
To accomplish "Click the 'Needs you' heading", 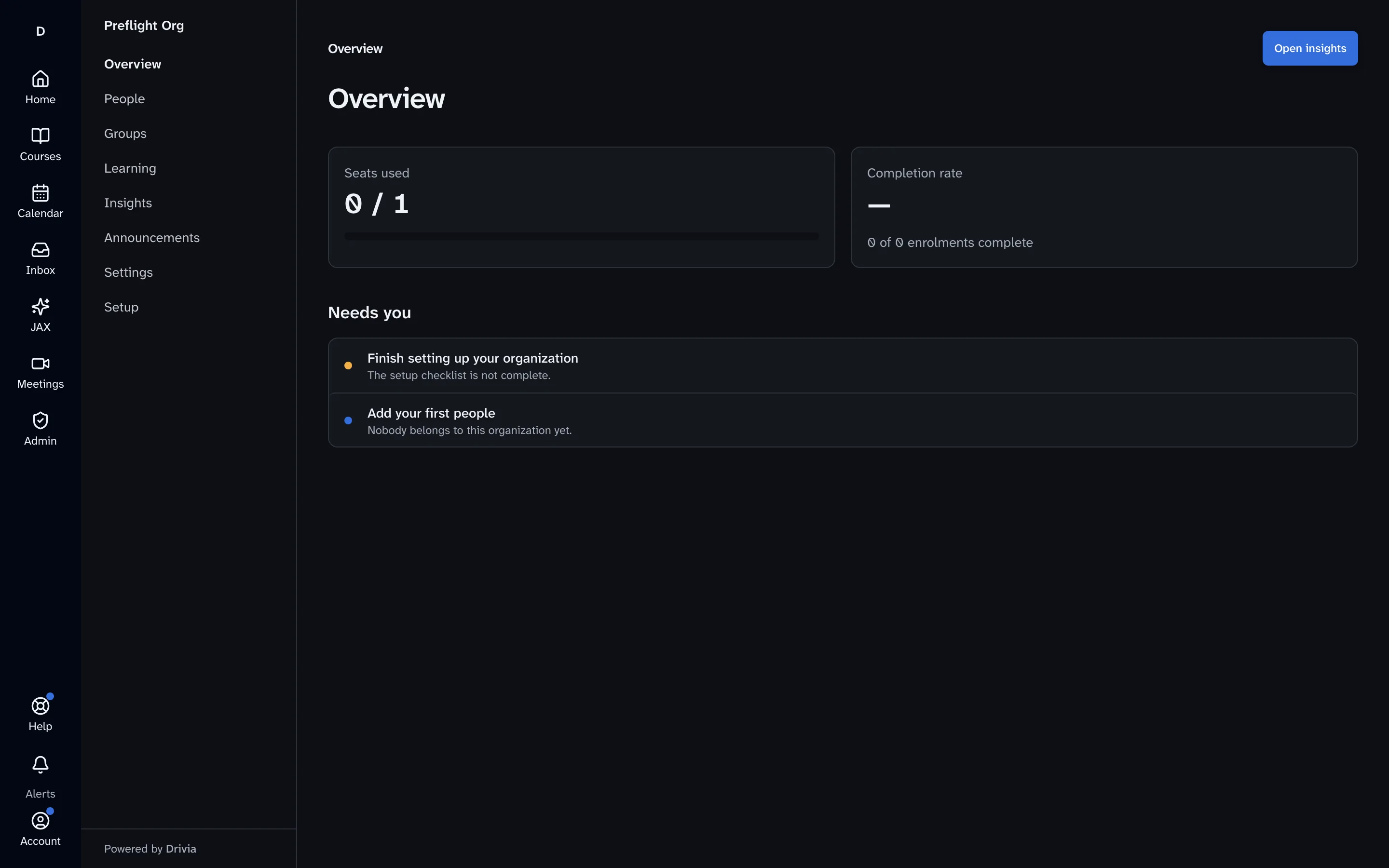I will (369, 313).
